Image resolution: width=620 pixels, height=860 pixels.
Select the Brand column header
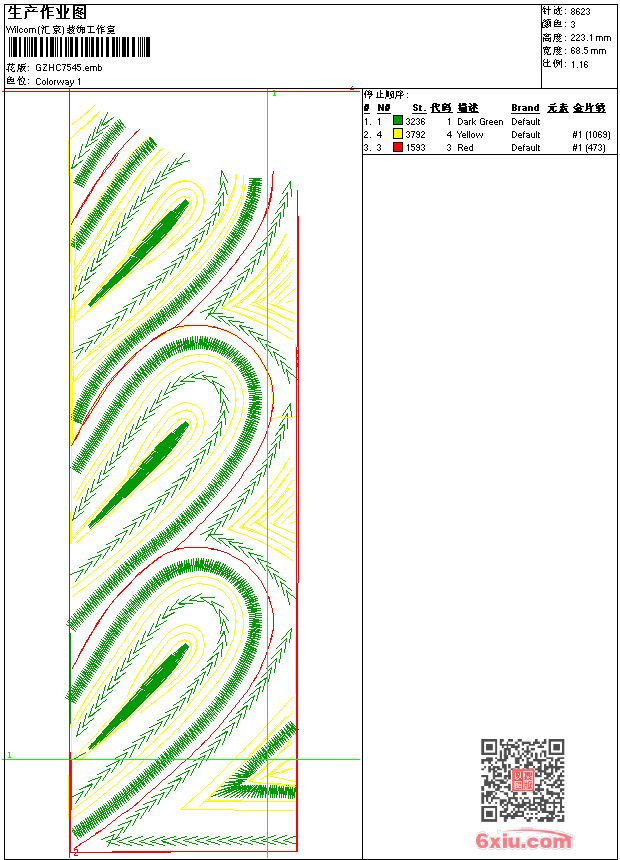(x=525, y=108)
